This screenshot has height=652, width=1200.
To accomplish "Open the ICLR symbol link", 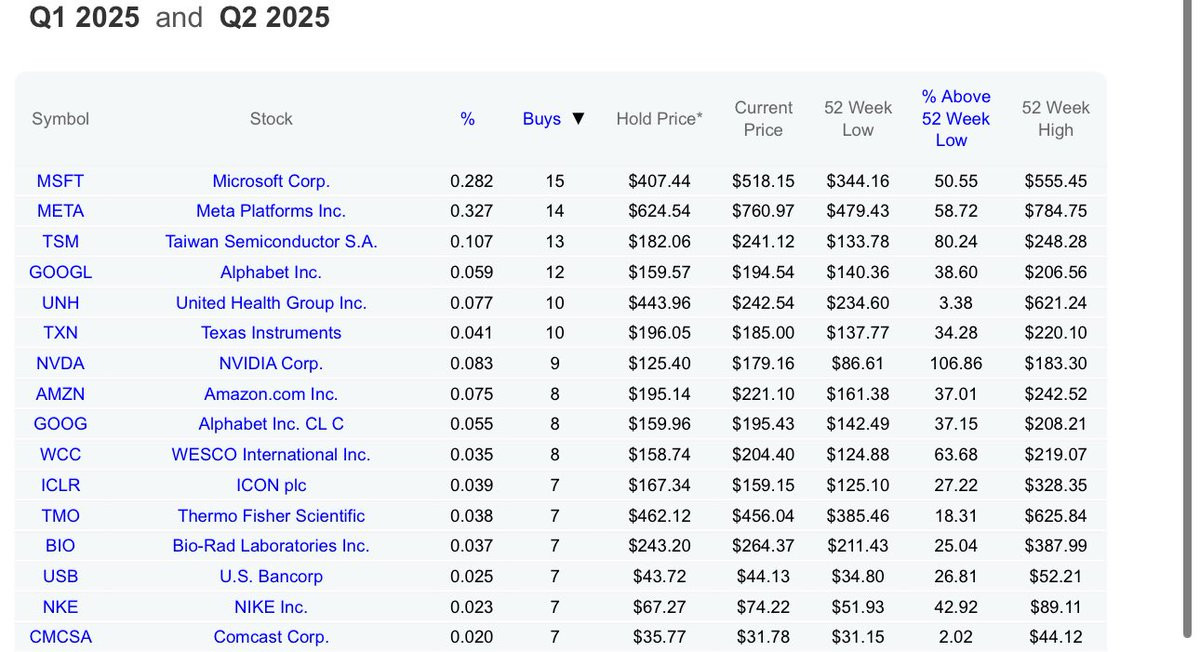I will point(60,485).
